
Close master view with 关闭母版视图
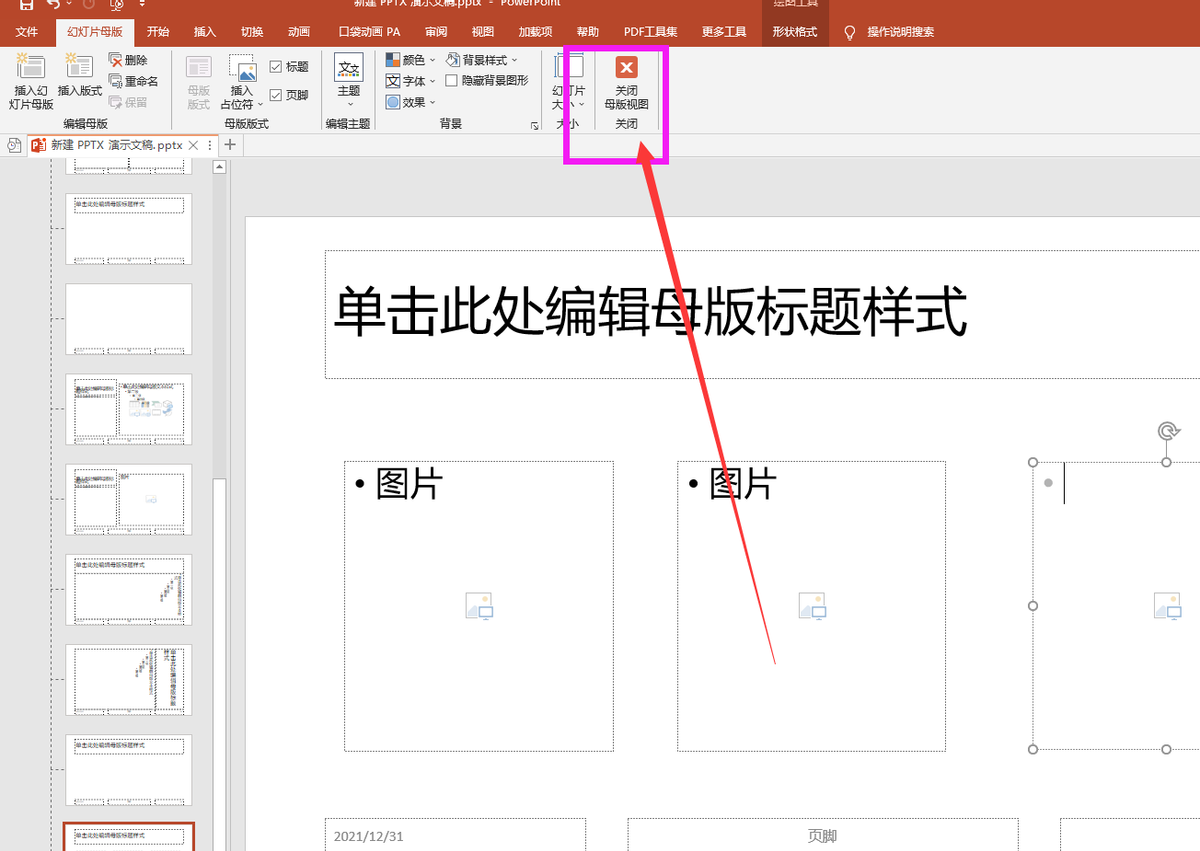pyautogui.click(x=626, y=82)
